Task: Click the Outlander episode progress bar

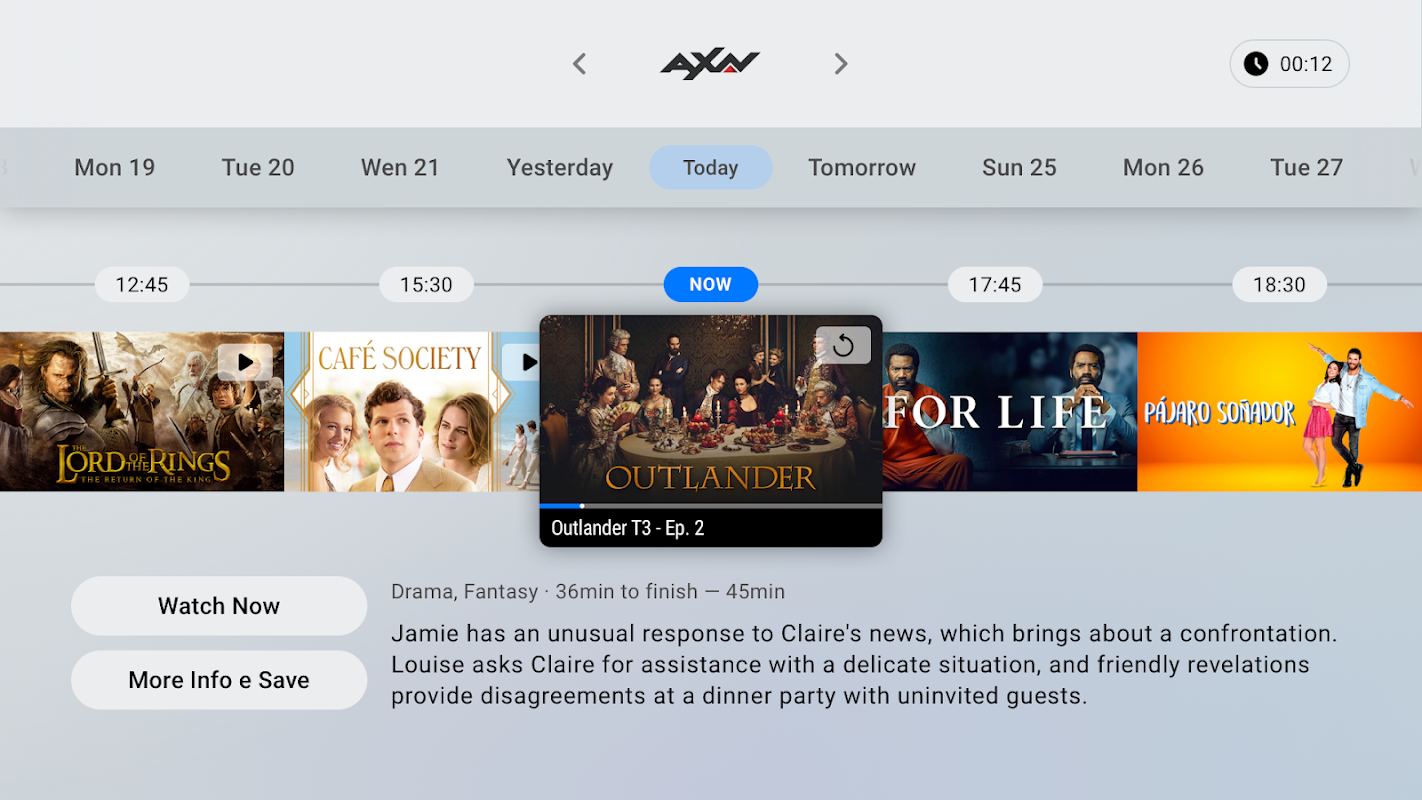Action: tap(711, 506)
